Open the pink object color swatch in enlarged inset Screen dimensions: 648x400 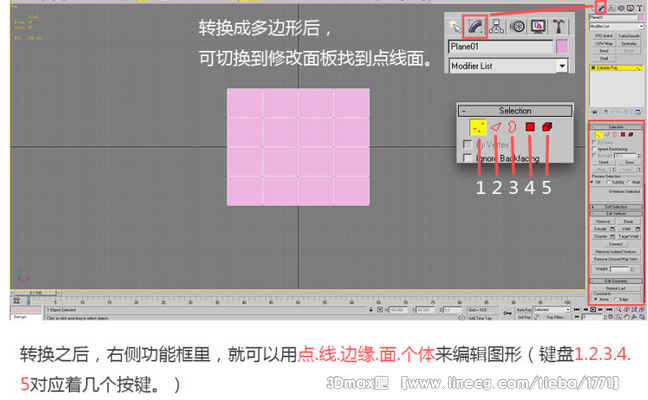[562, 47]
